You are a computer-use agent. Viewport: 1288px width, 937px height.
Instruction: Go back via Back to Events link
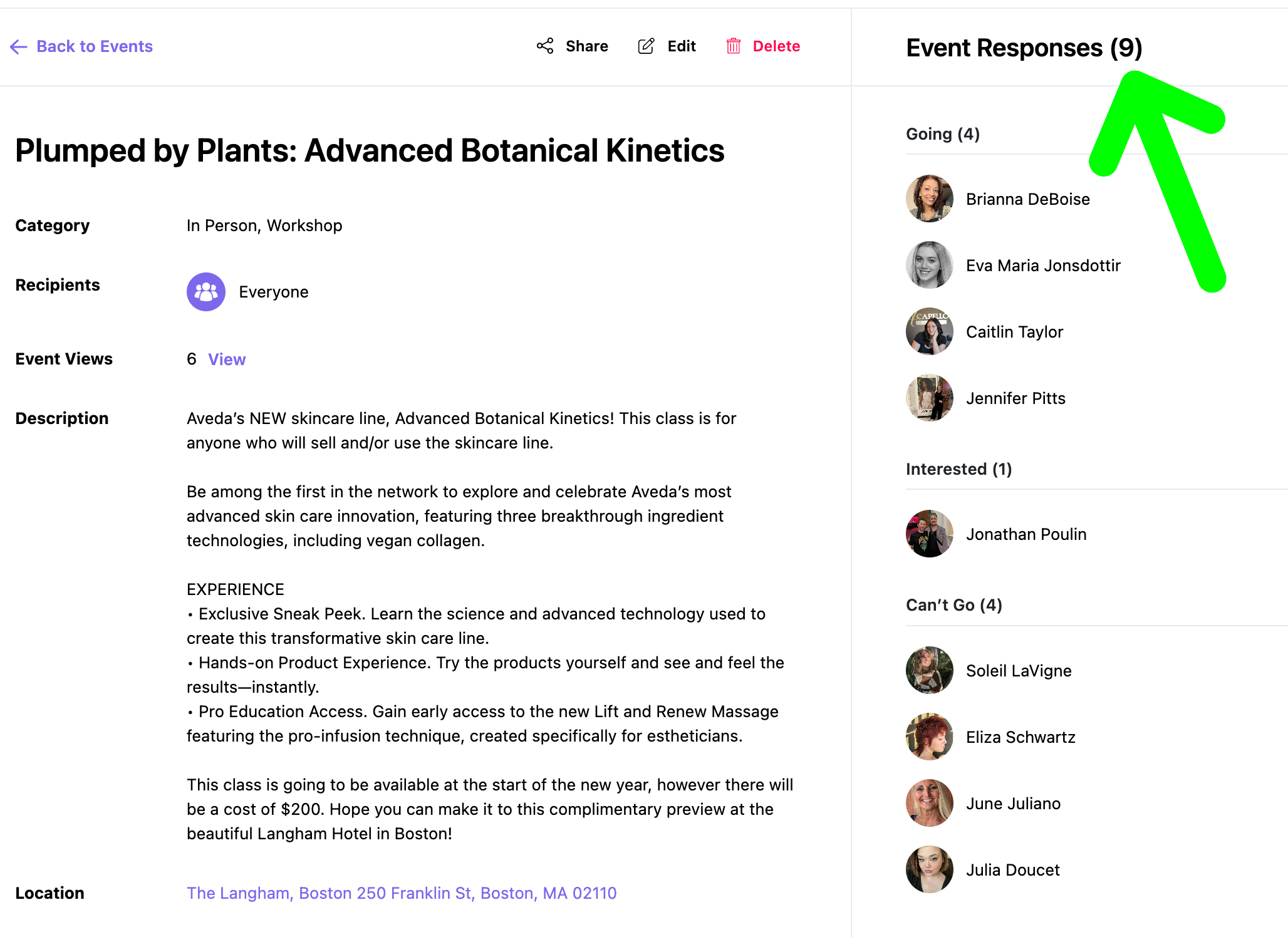tap(95, 46)
